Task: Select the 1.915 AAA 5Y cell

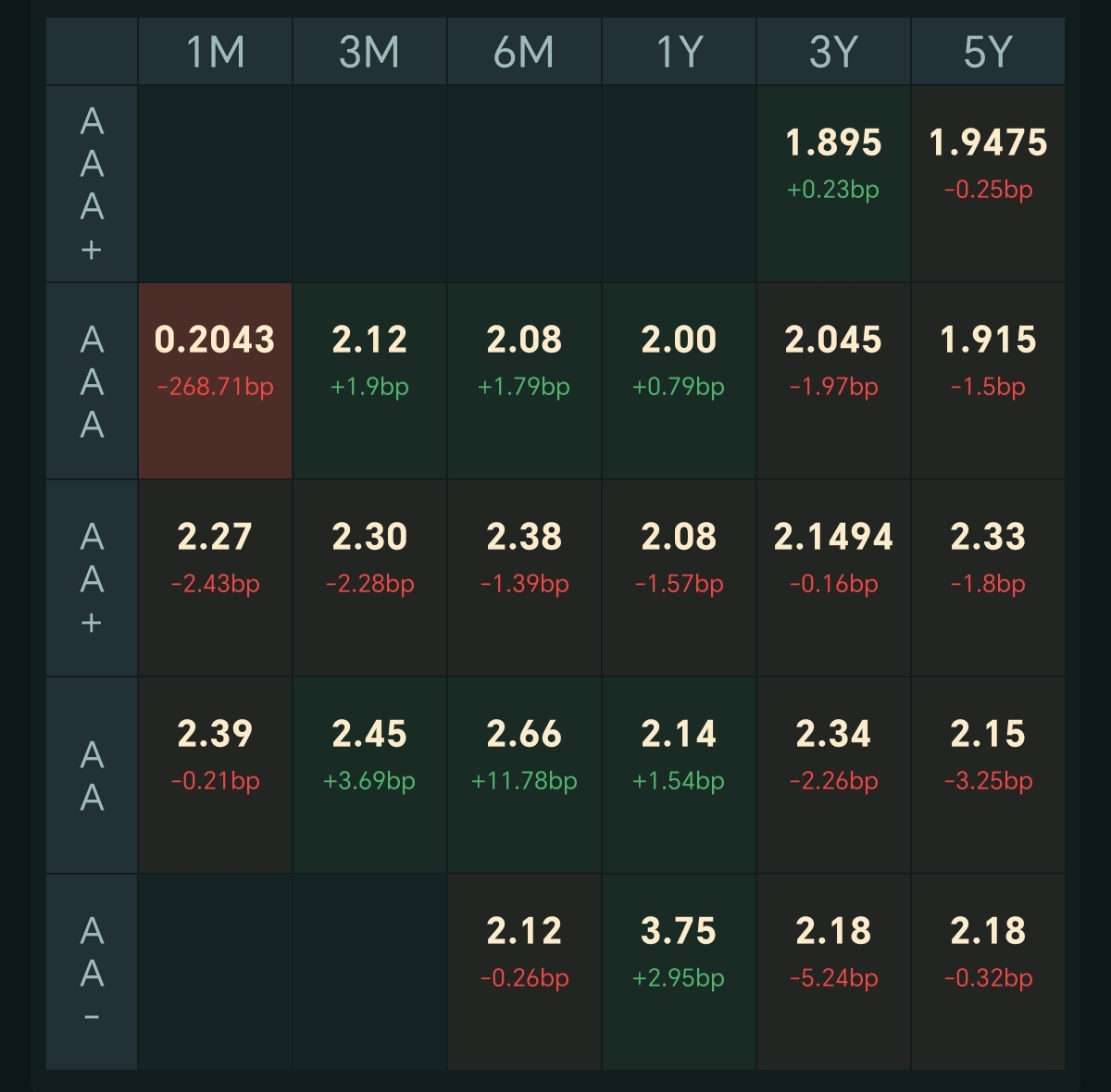Action: pyautogui.click(x=988, y=381)
